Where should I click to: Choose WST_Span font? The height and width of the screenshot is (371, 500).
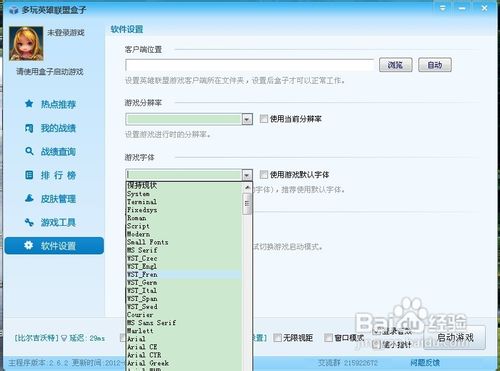point(184,299)
